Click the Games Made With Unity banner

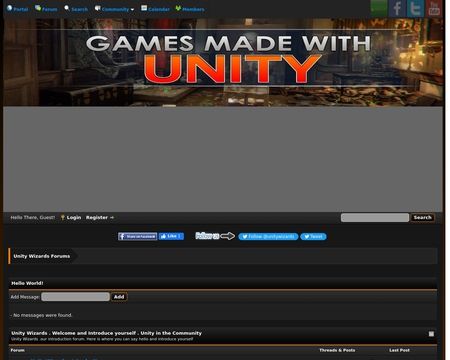click(x=223, y=62)
